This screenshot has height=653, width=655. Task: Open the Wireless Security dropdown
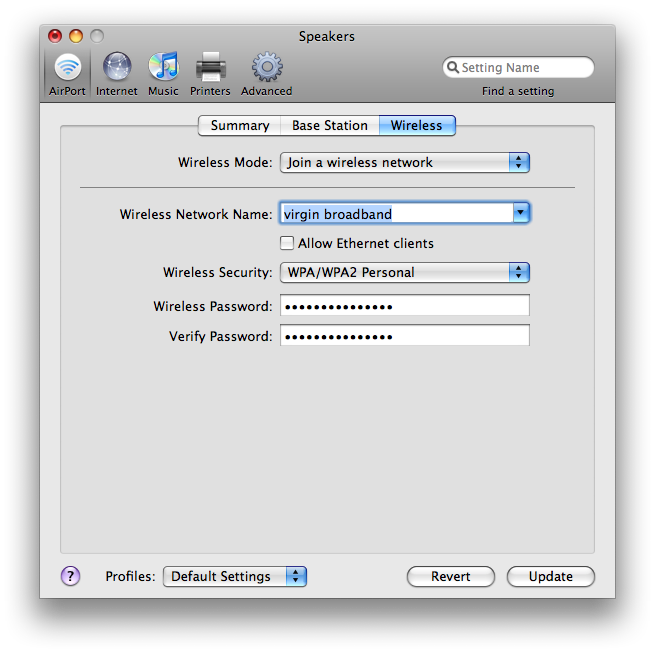point(404,272)
